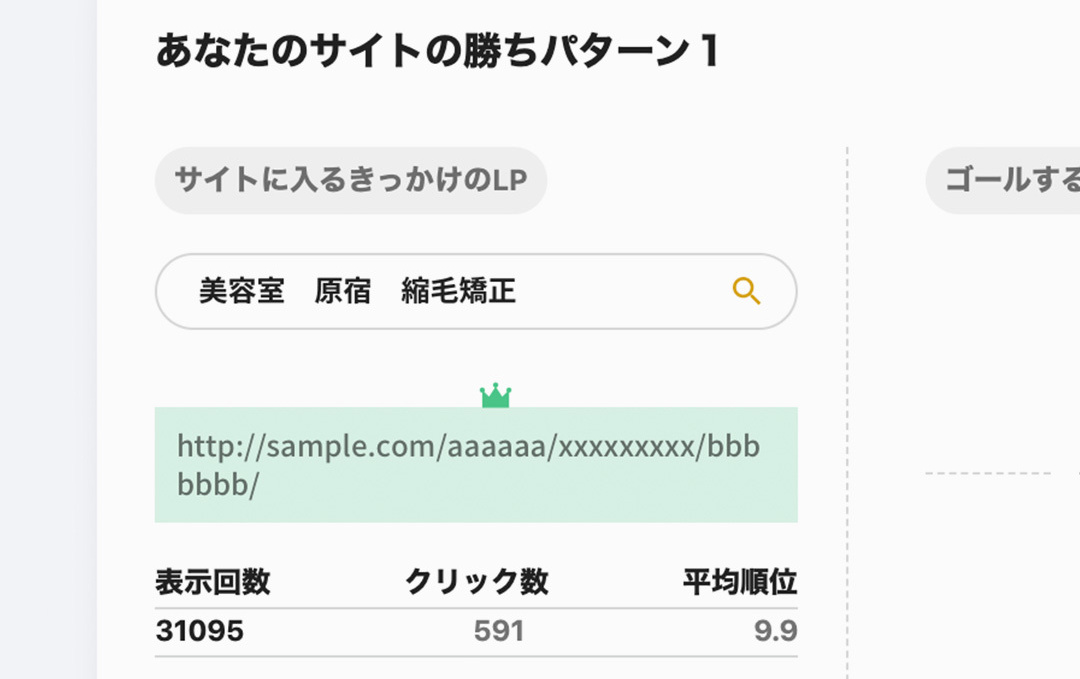This screenshot has height=679, width=1080.
Task: Click the あなたのサイトの勝ちパターン１ heading
Action: coord(437,52)
